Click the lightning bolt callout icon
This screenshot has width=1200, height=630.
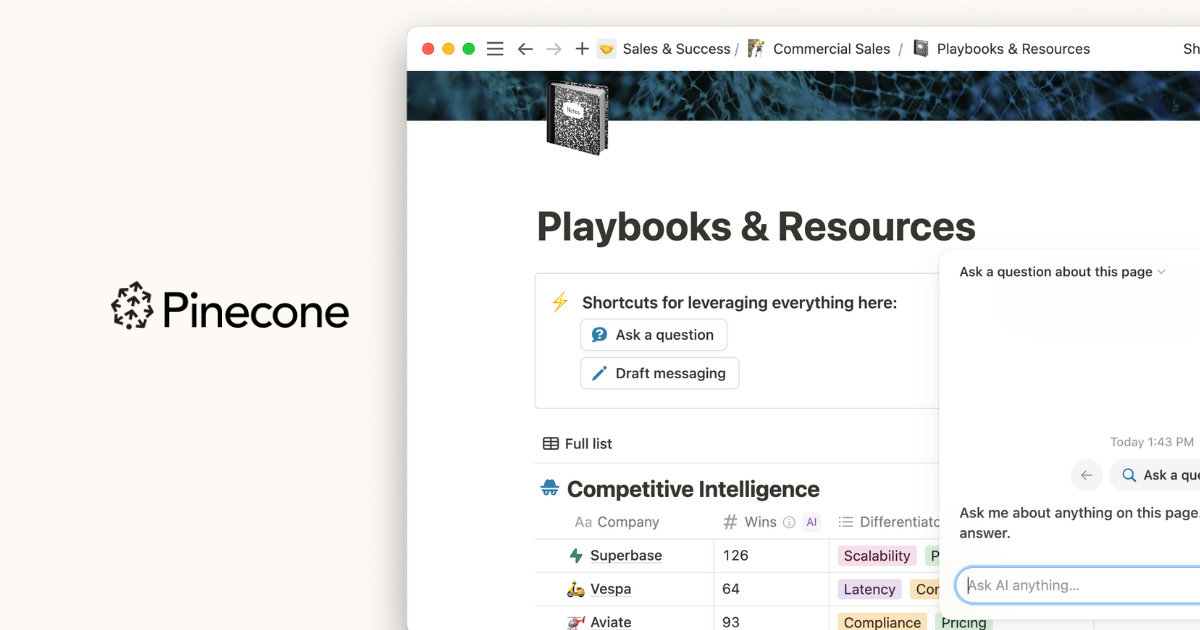pyautogui.click(x=560, y=302)
